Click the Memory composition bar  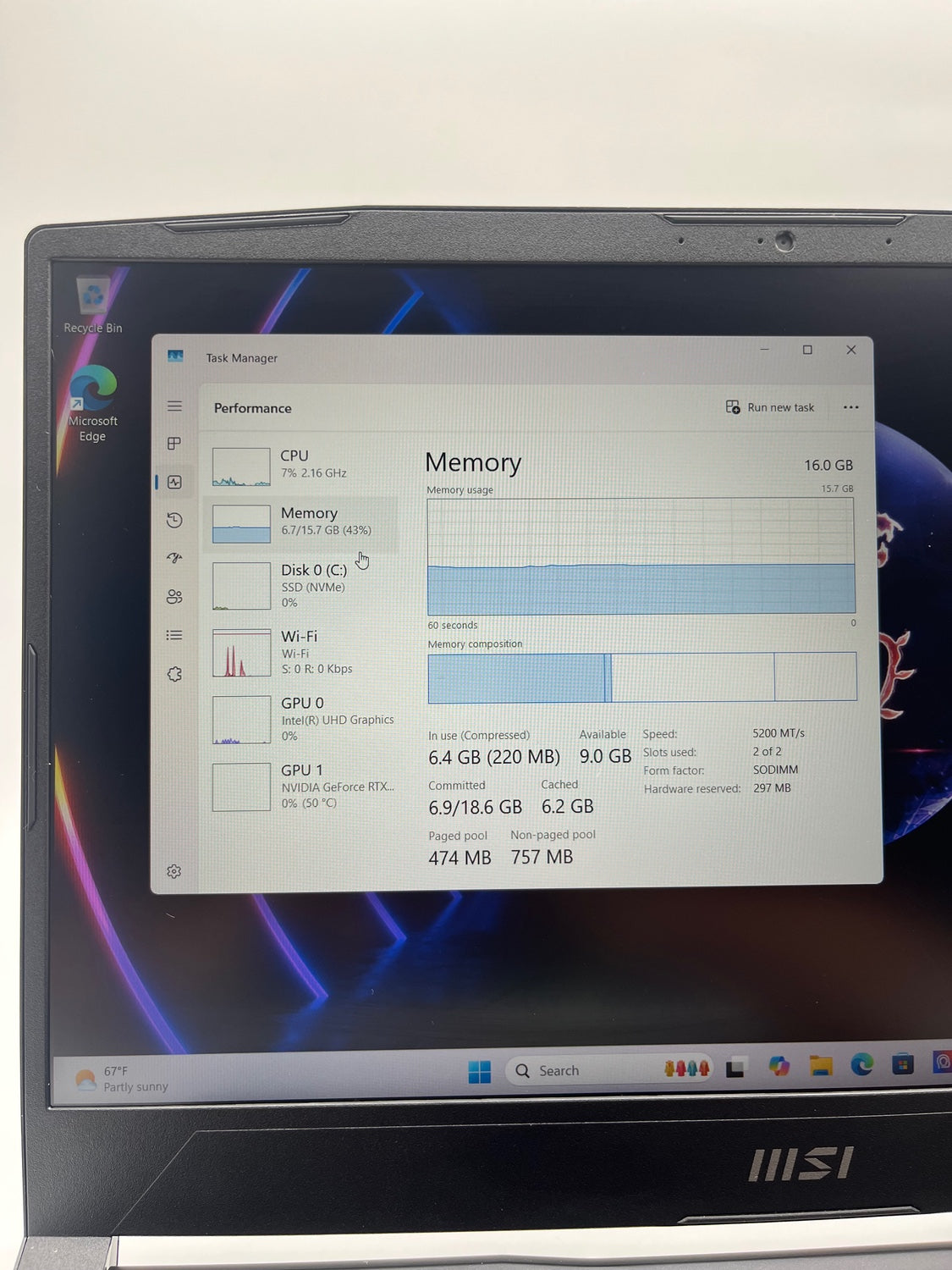641,677
